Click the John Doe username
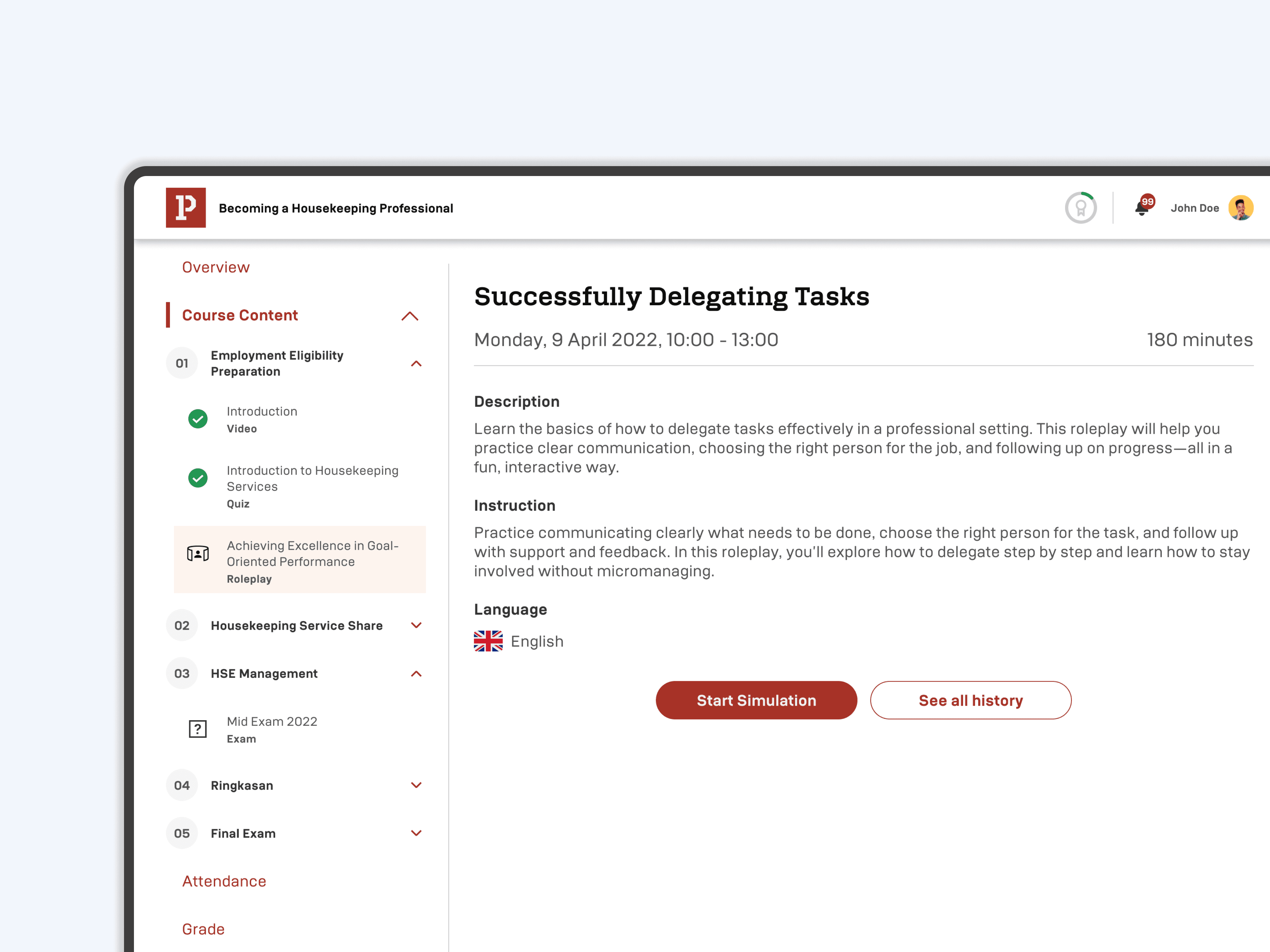 [1194, 208]
